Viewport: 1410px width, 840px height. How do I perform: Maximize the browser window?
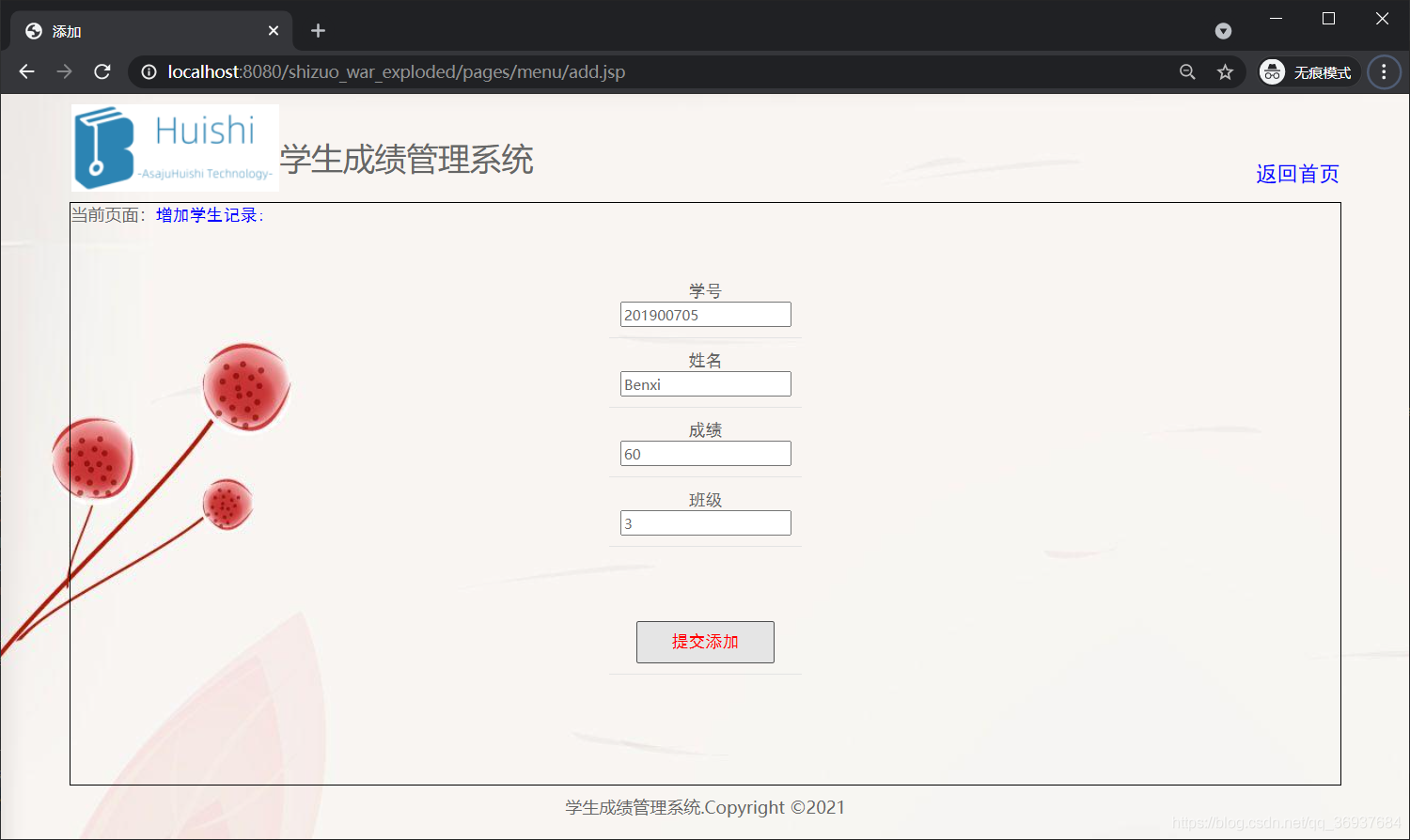coord(1328,19)
